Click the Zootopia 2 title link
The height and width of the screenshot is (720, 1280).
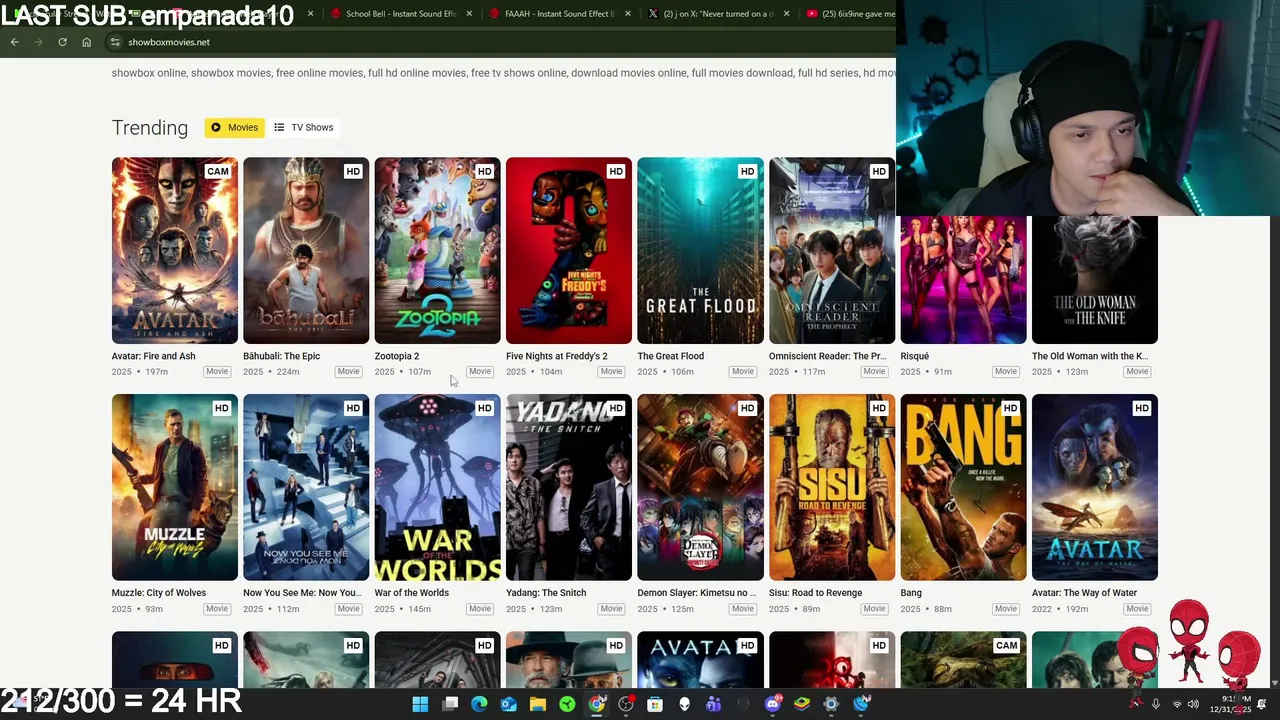(x=397, y=356)
